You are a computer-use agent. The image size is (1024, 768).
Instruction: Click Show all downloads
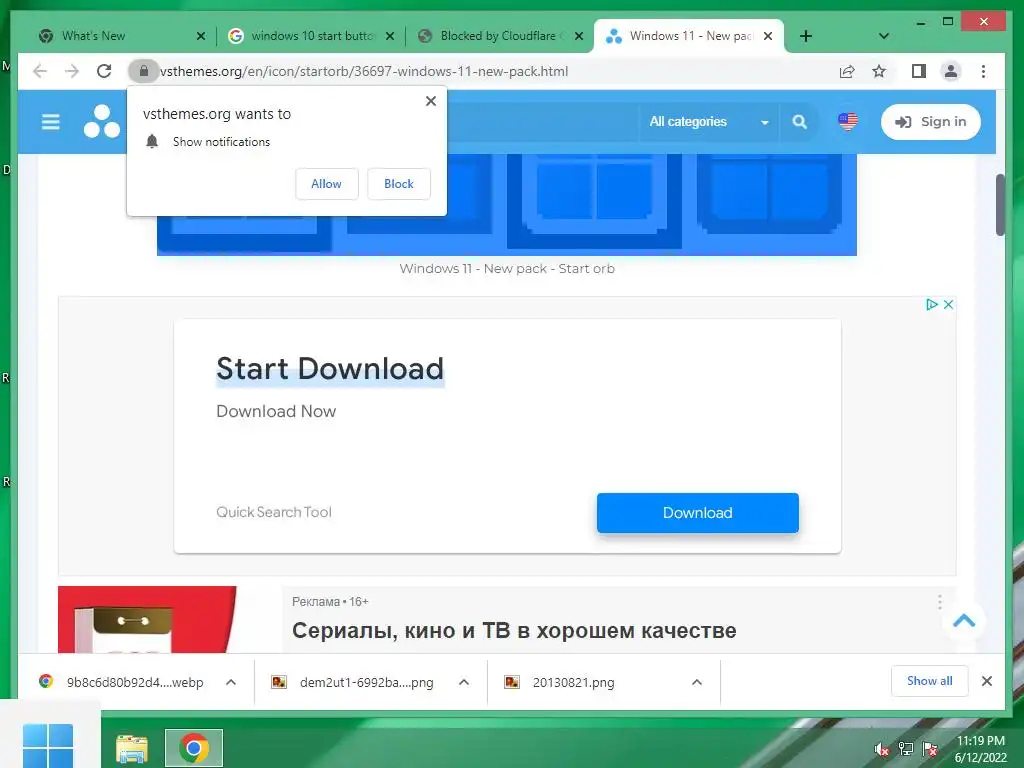[929, 681]
